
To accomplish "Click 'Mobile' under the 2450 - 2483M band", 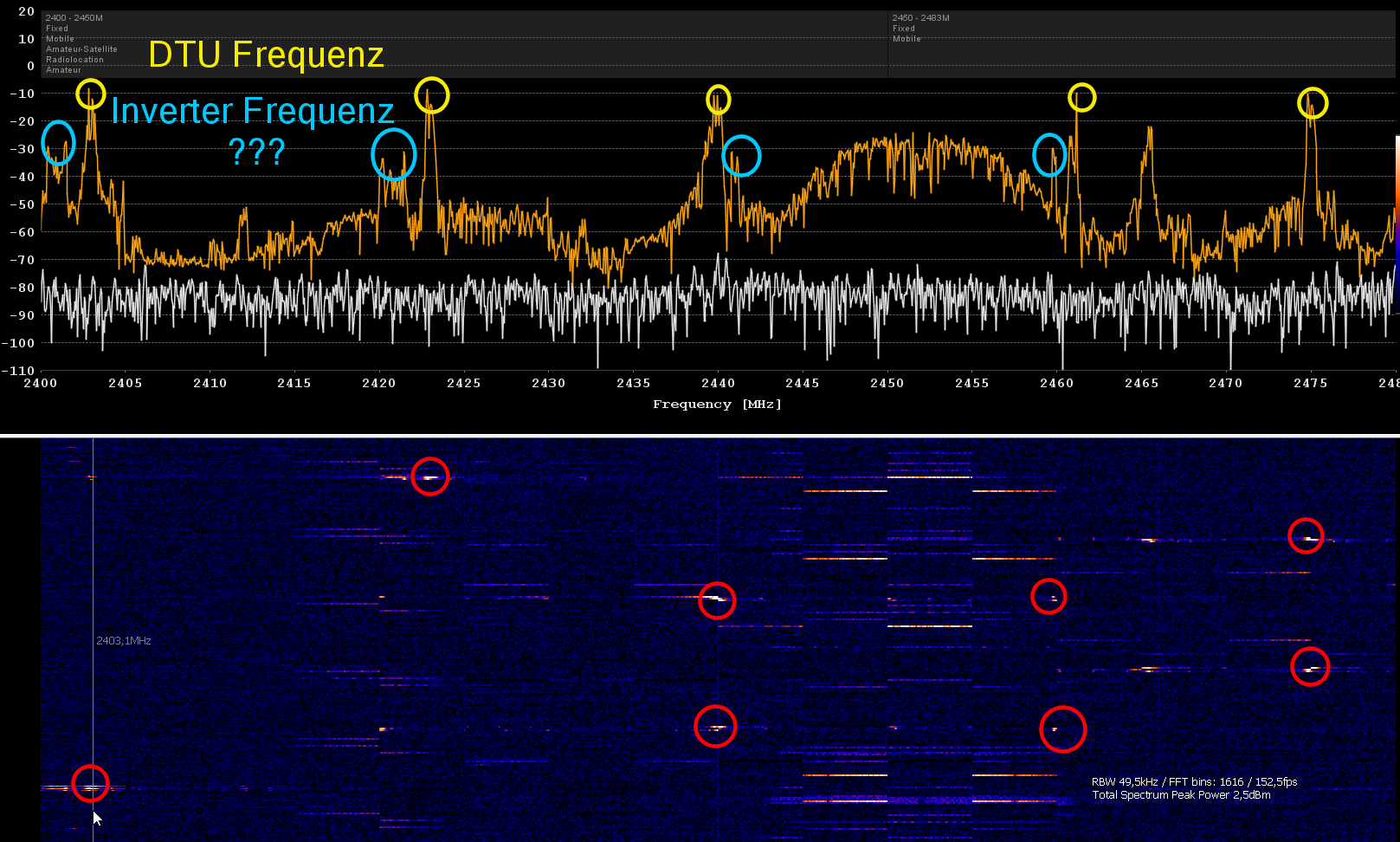I will click(906, 39).
